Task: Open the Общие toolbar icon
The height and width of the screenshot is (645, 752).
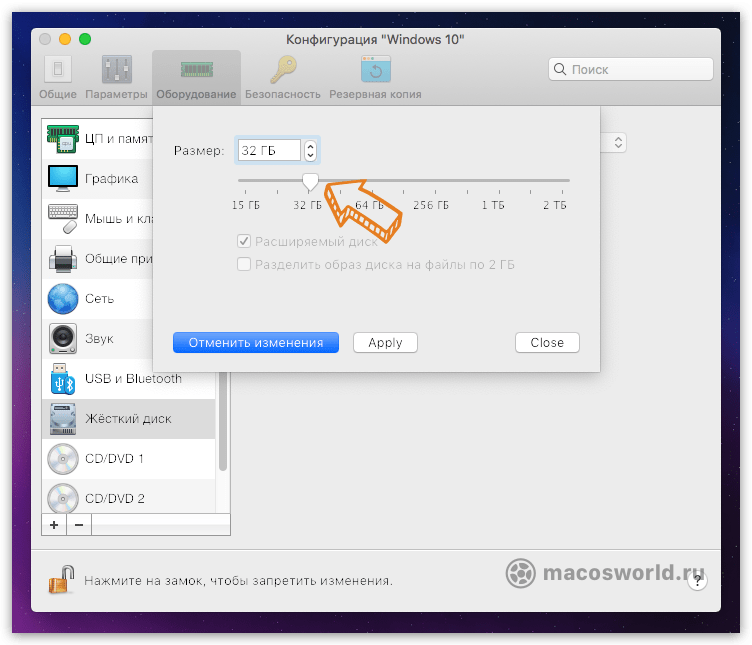Action: [x=58, y=69]
